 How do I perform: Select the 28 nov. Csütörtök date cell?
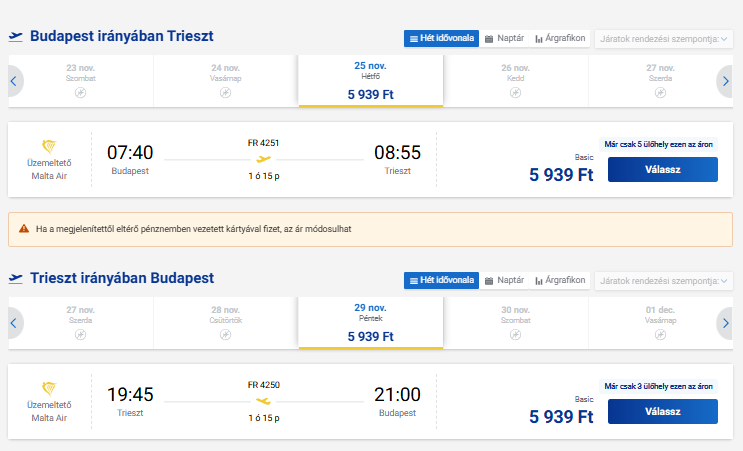pyautogui.click(x=226, y=322)
